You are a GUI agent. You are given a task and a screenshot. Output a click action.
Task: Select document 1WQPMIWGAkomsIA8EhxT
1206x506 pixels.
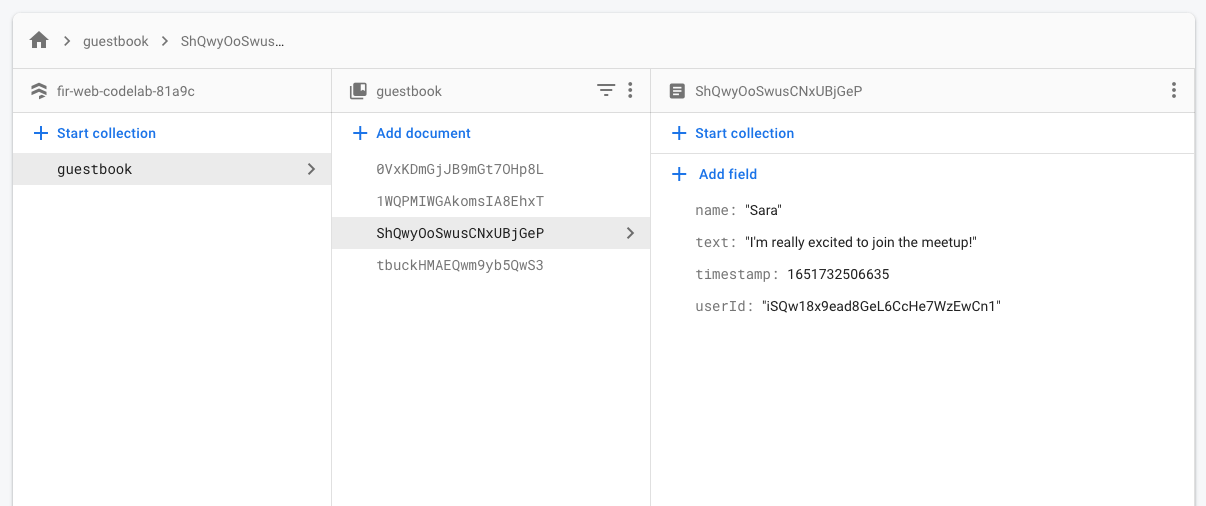[460, 201]
